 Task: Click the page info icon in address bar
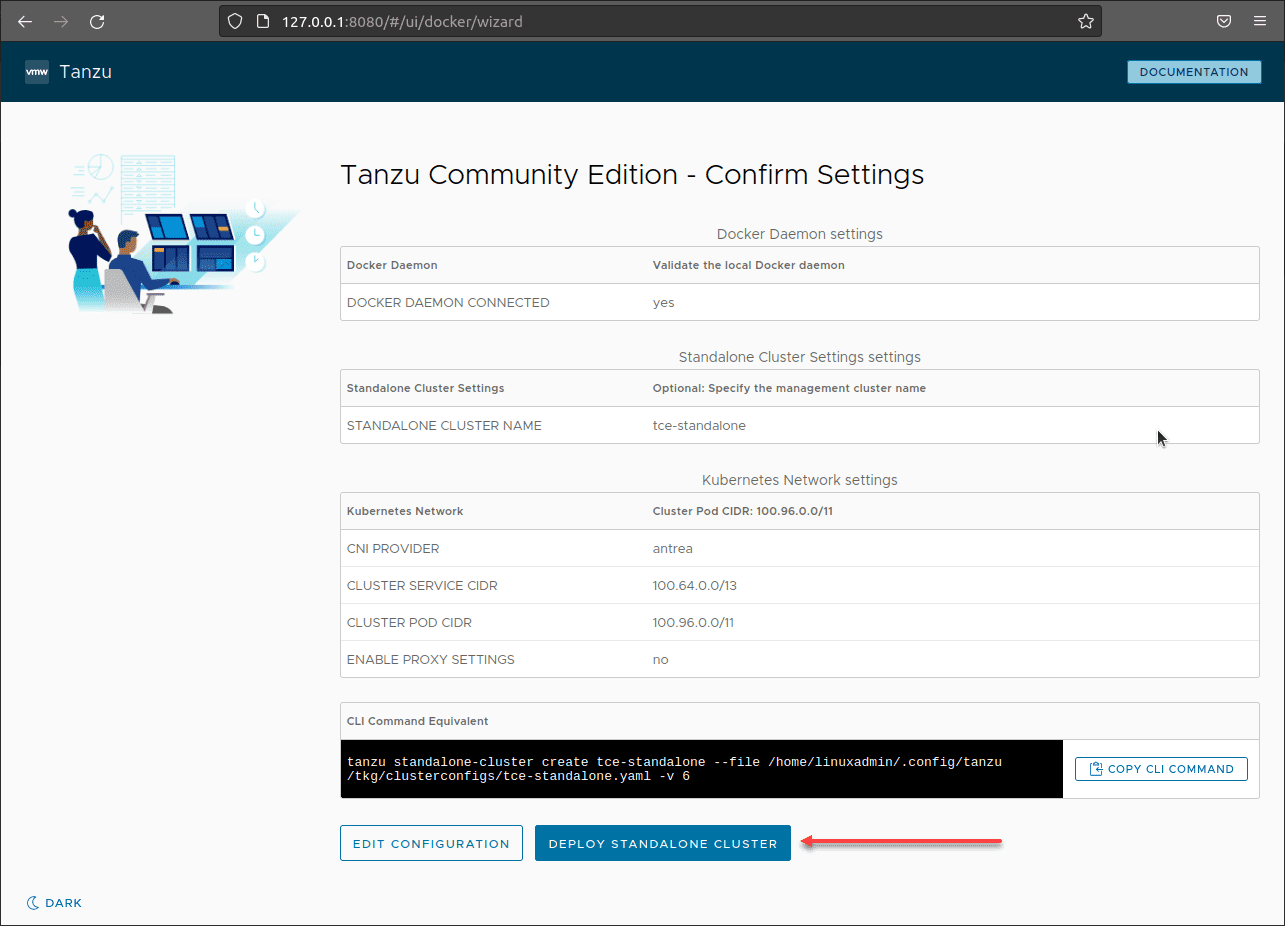coord(262,21)
